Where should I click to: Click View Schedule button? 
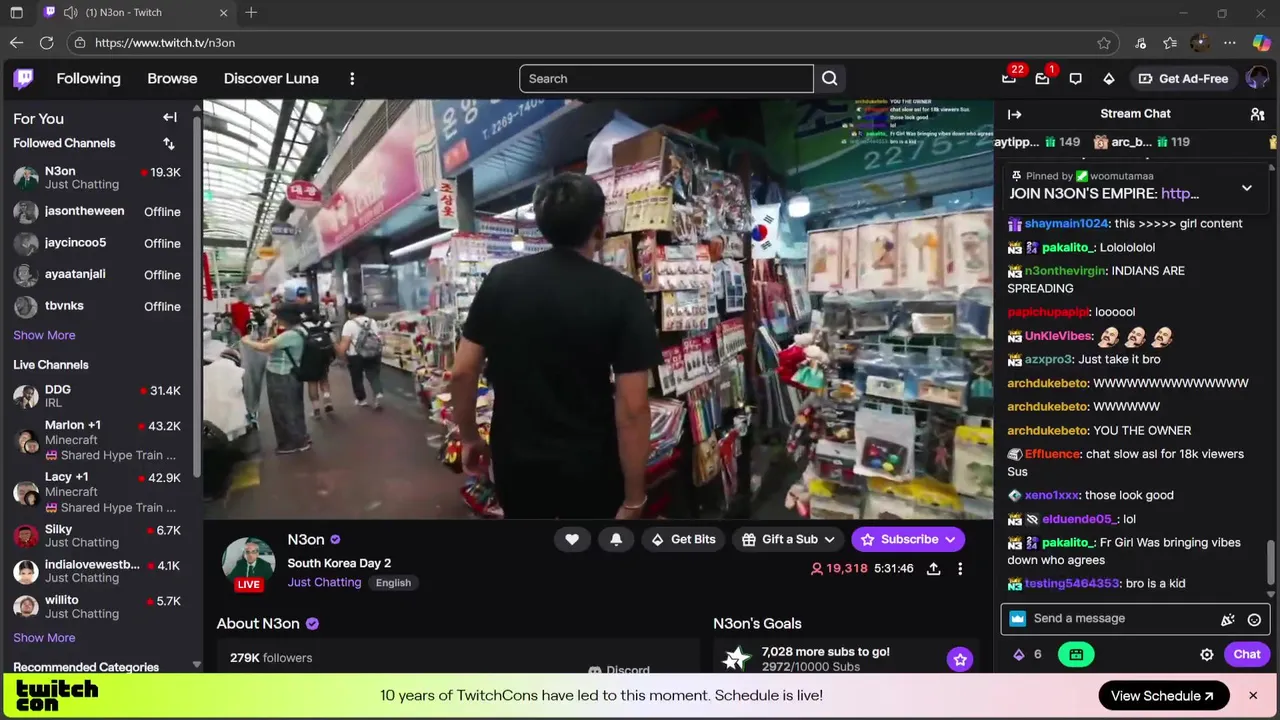(1164, 696)
